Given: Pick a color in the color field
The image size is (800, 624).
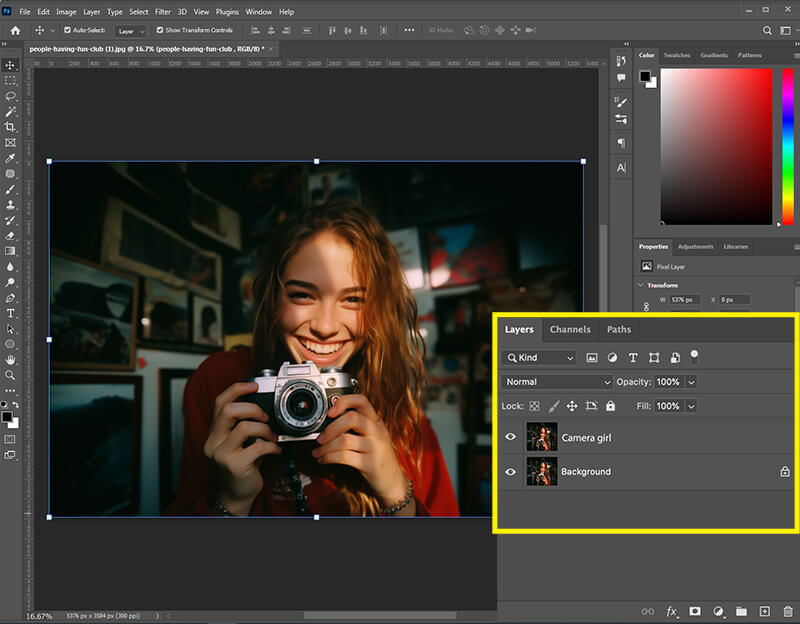Looking at the screenshot, I should (716, 146).
